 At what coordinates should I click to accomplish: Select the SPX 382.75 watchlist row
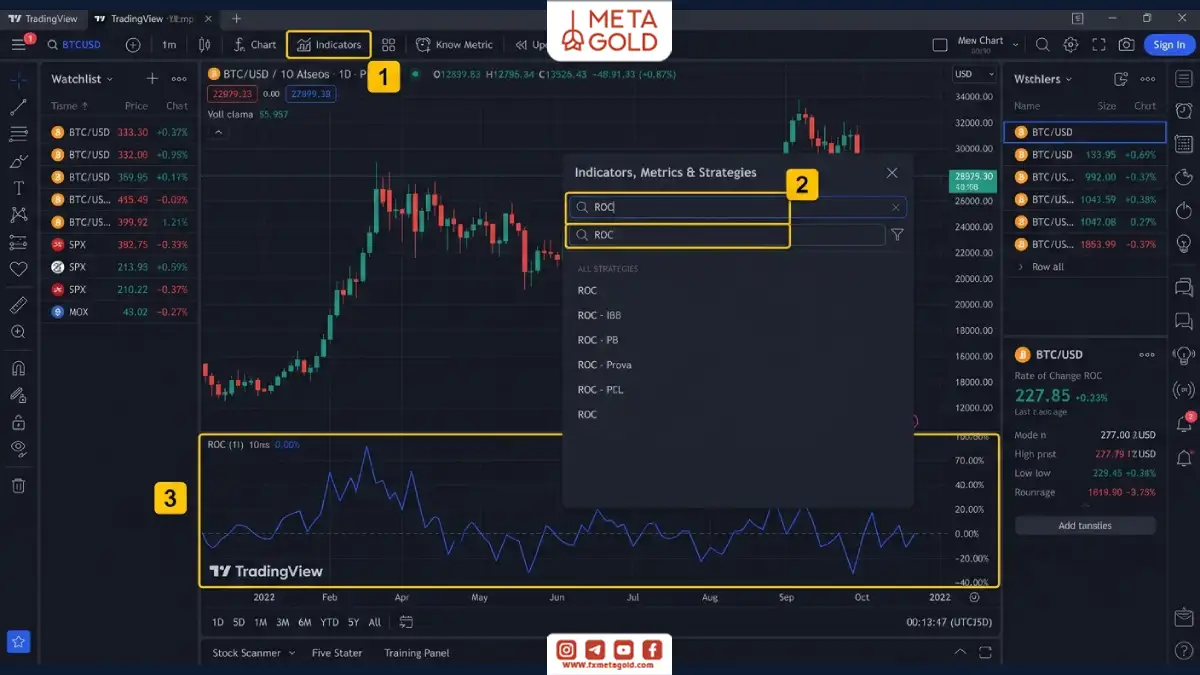[120, 244]
